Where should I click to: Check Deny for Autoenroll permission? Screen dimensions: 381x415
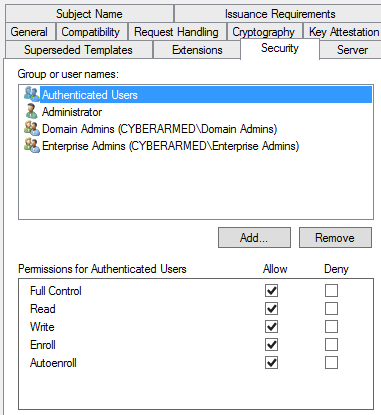(331, 362)
